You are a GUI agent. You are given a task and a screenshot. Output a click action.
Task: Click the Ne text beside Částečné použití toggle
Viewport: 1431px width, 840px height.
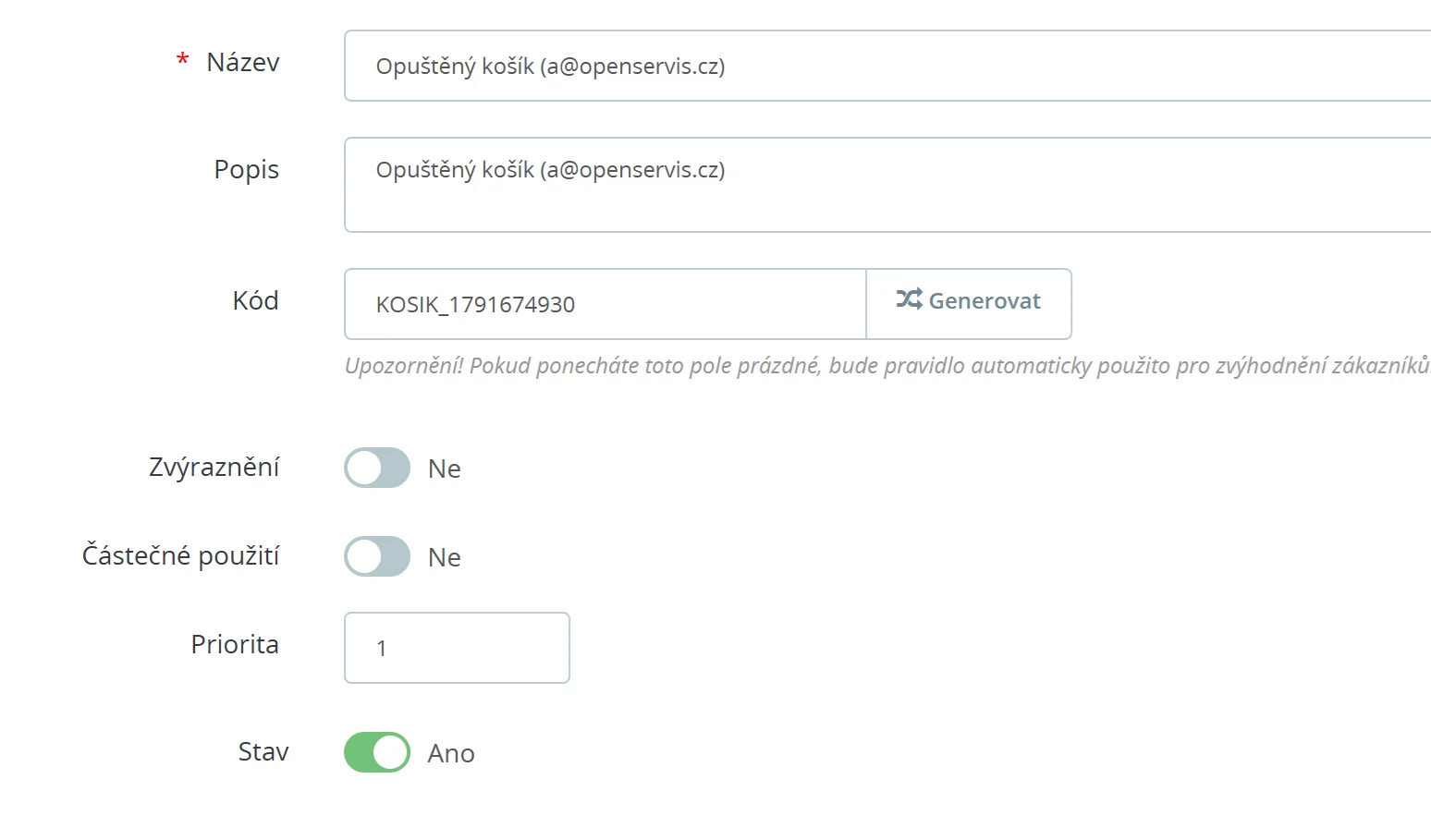point(444,557)
